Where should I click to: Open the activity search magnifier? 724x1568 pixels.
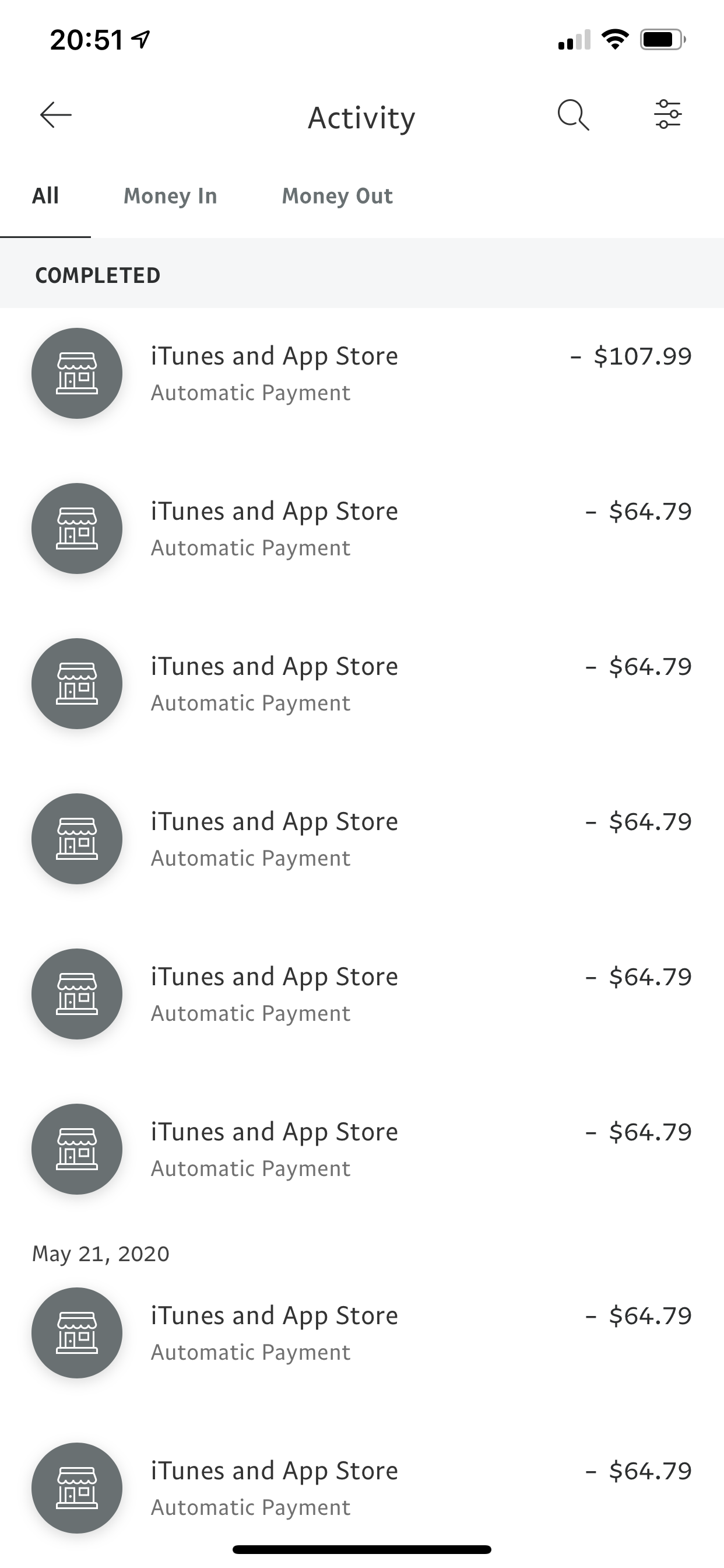[573, 115]
